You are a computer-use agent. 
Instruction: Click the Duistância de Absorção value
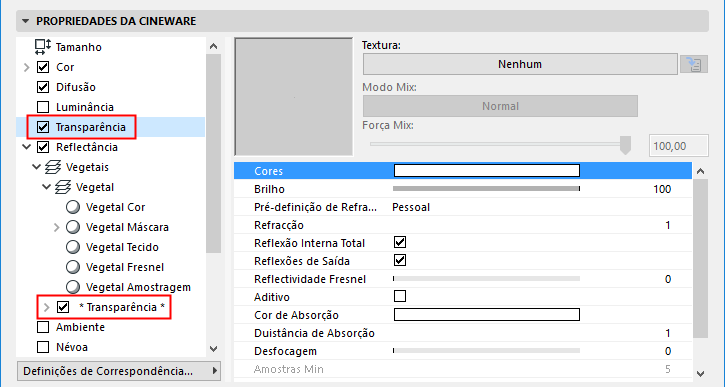pyautogui.click(x=668, y=333)
